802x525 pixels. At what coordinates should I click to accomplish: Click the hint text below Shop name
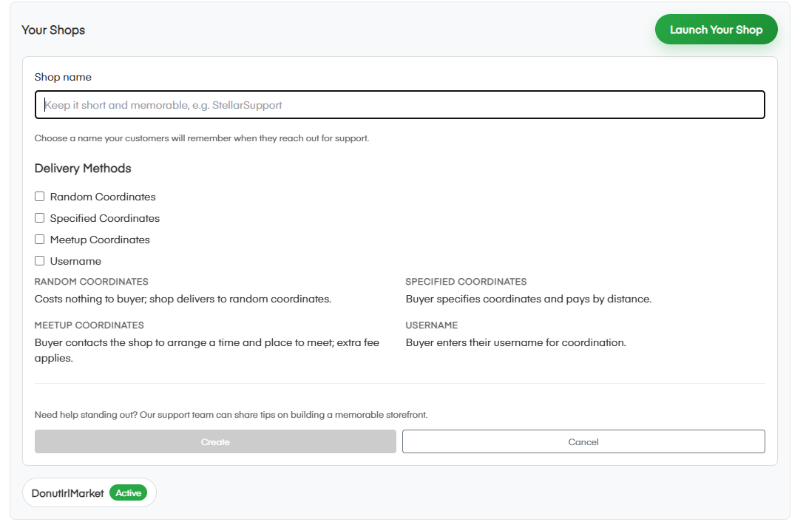point(201,138)
